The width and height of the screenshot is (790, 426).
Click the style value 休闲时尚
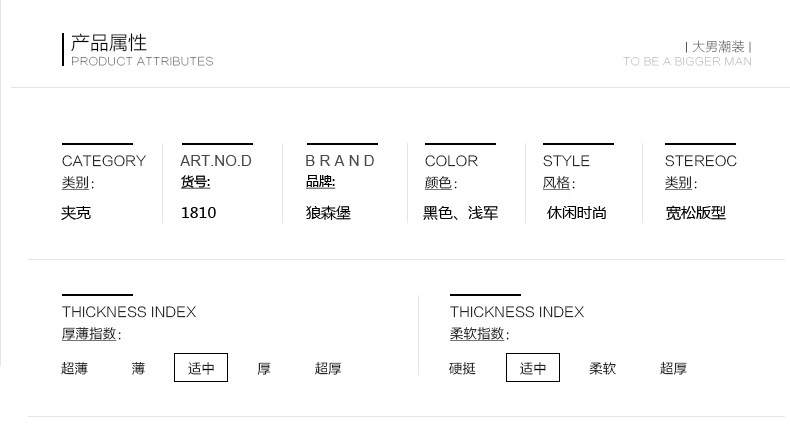tap(576, 213)
